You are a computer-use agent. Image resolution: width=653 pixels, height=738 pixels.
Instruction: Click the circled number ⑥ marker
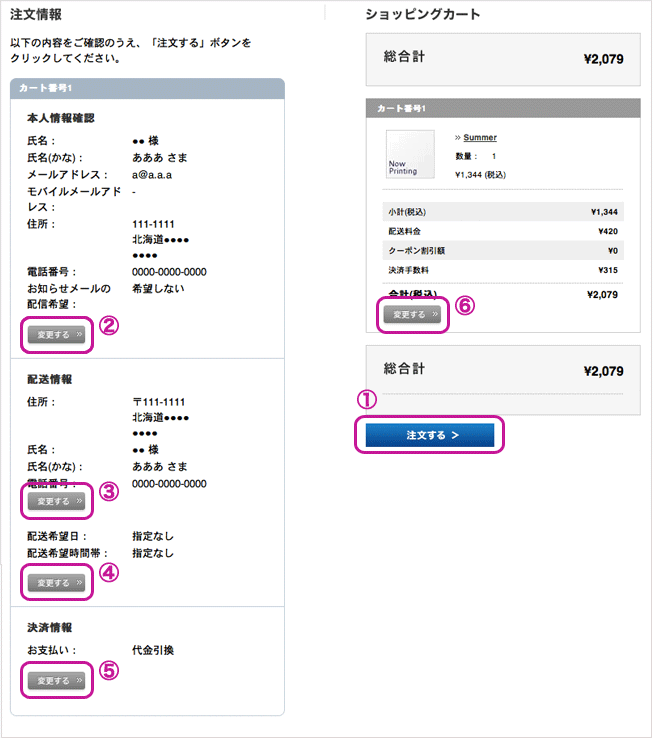point(465,306)
